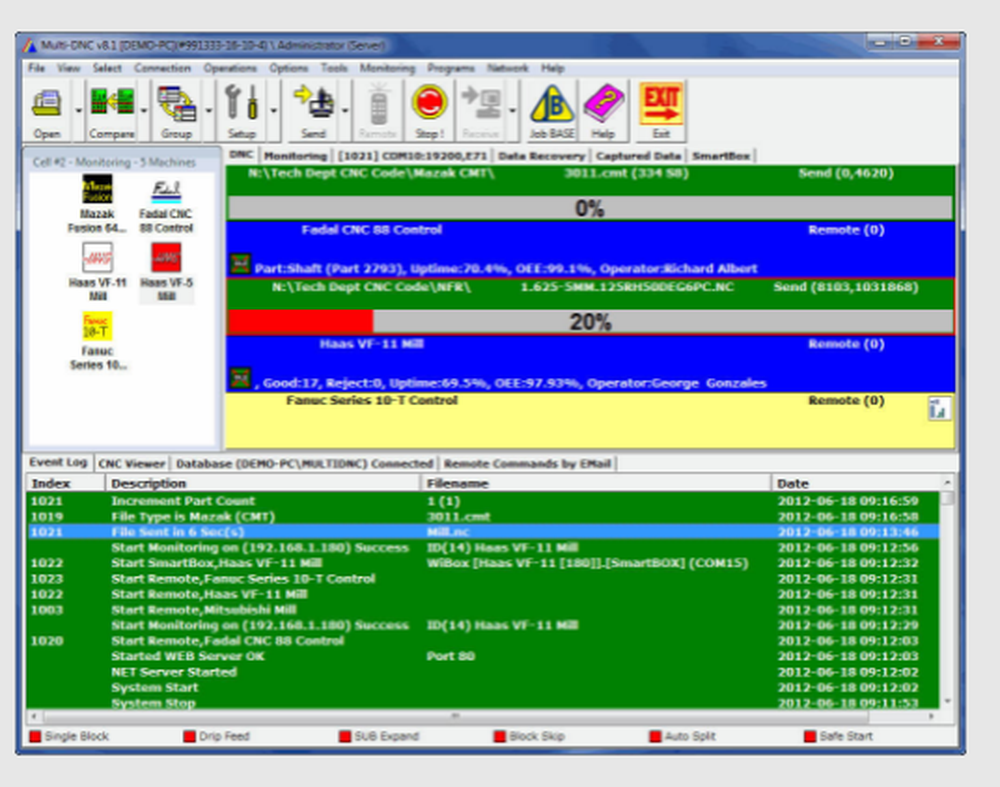This screenshot has width=1000, height=787.
Task: Open the Operations menu
Action: 230,68
